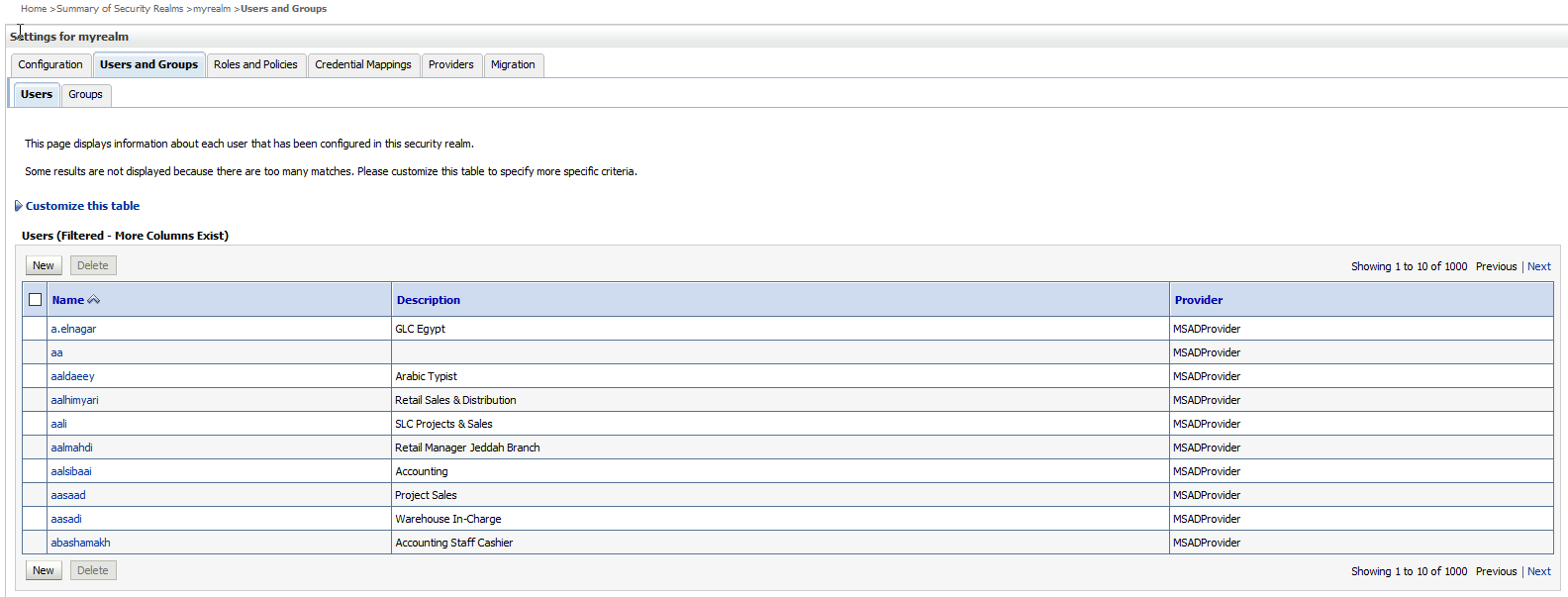
Task: Navigate to Summary of Security Realms breadcrumb
Action: 120,9
